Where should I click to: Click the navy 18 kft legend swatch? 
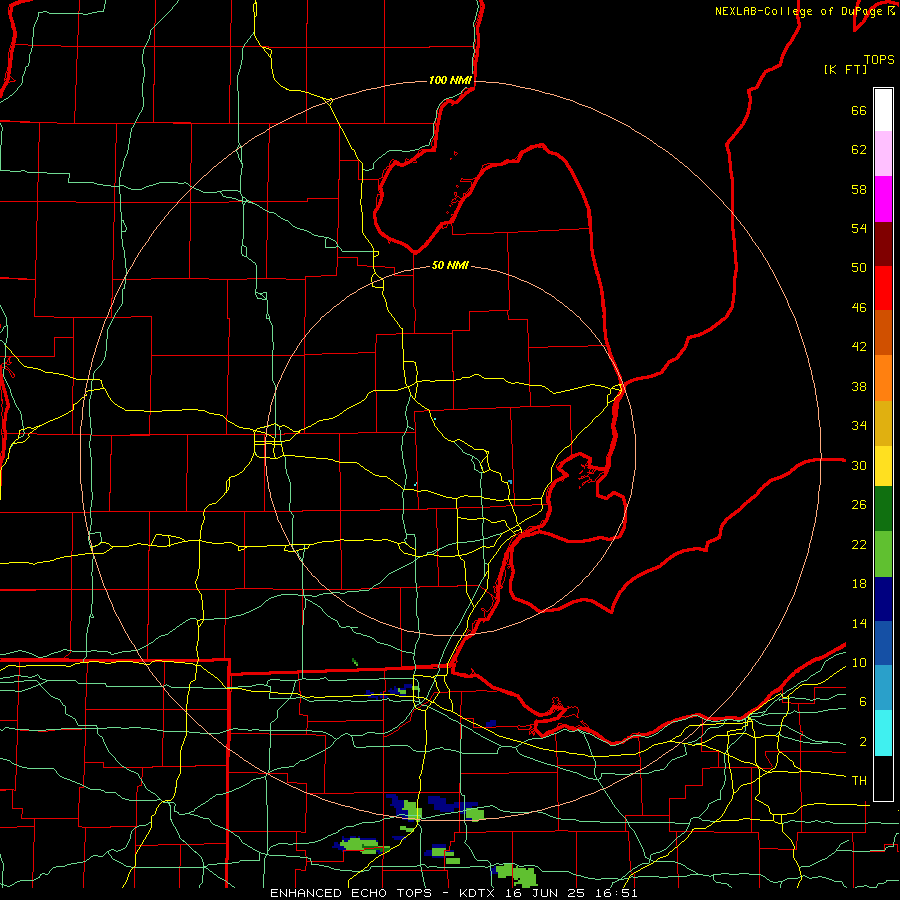coord(883,599)
